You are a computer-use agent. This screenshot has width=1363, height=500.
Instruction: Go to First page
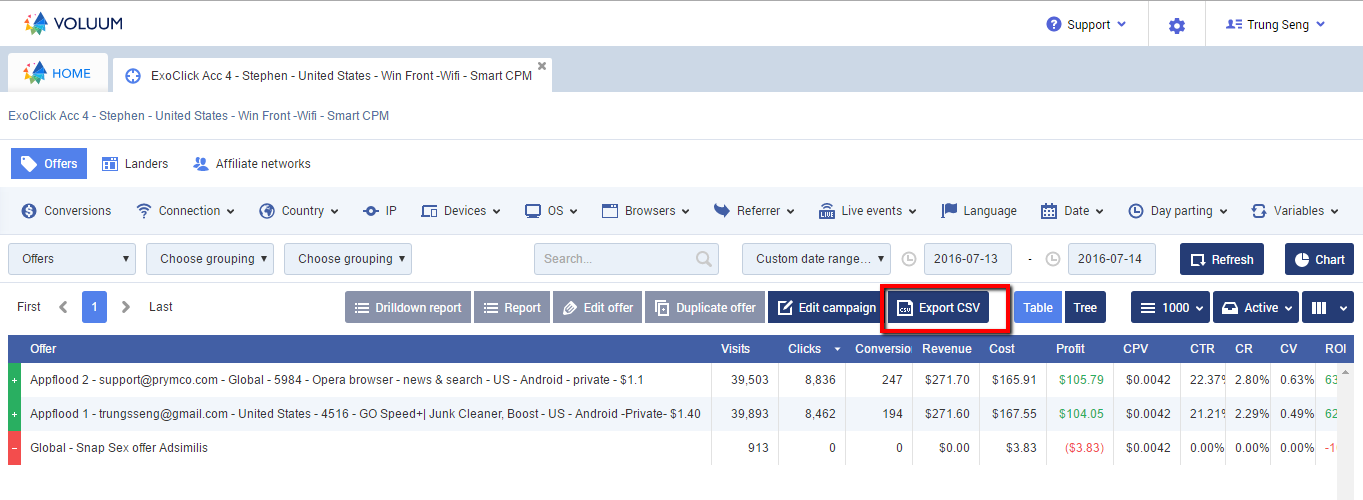(29, 307)
